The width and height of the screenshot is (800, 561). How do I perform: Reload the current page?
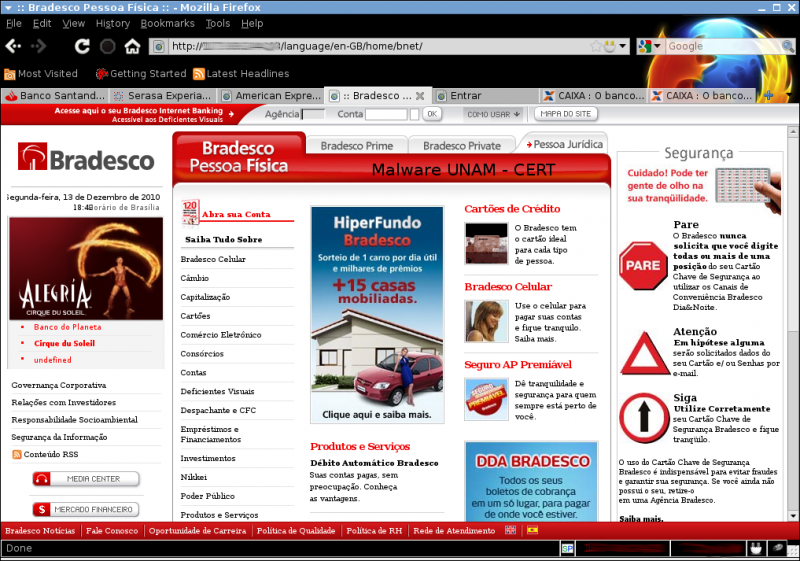pos(82,46)
